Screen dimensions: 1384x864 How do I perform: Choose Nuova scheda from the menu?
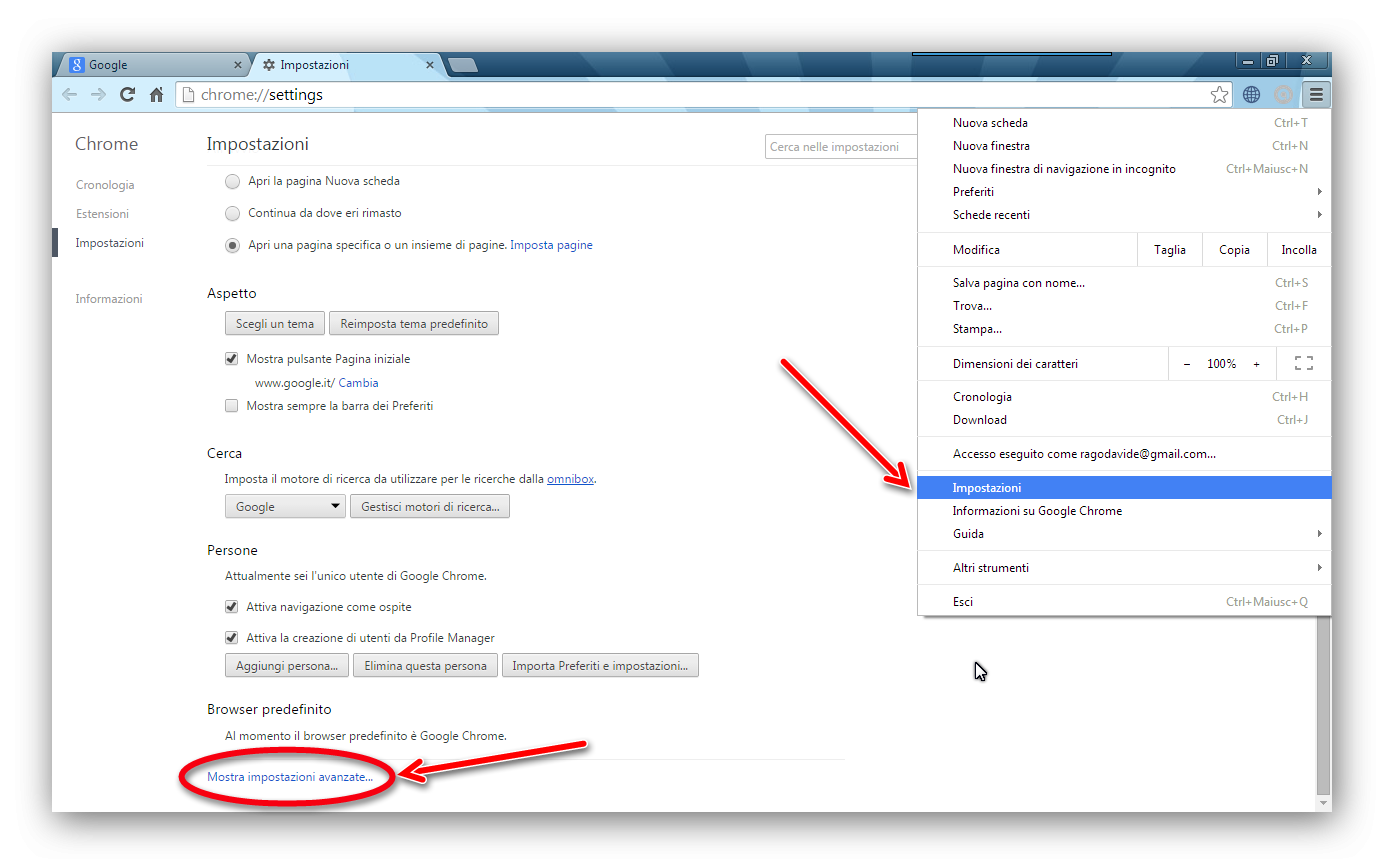[x=1124, y=123]
